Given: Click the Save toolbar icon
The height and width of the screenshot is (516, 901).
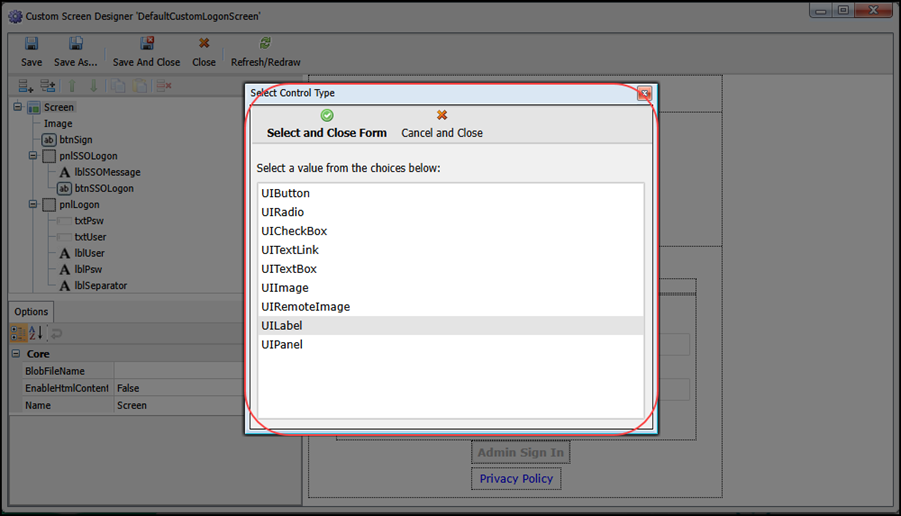Looking at the screenshot, I should (x=31, y=44).
